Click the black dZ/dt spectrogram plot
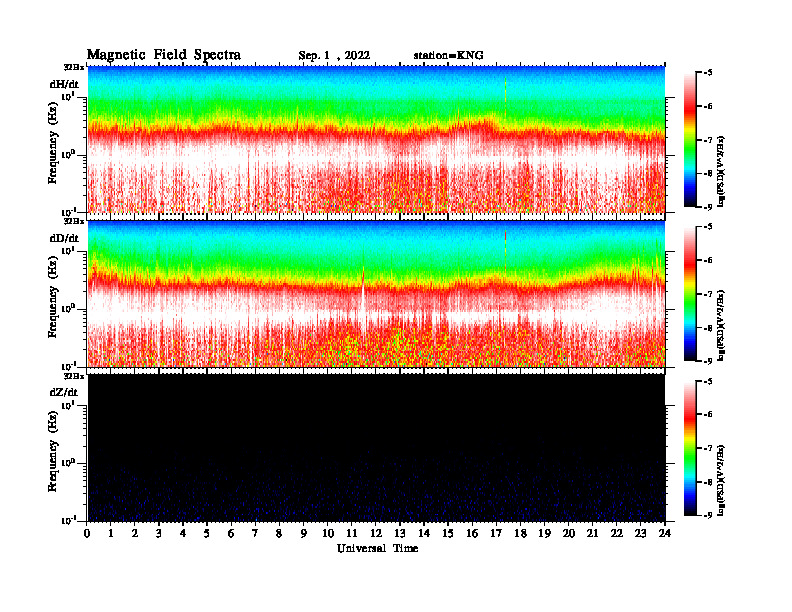The width and height of the screenshot is (792, 612). coord(376,448)
